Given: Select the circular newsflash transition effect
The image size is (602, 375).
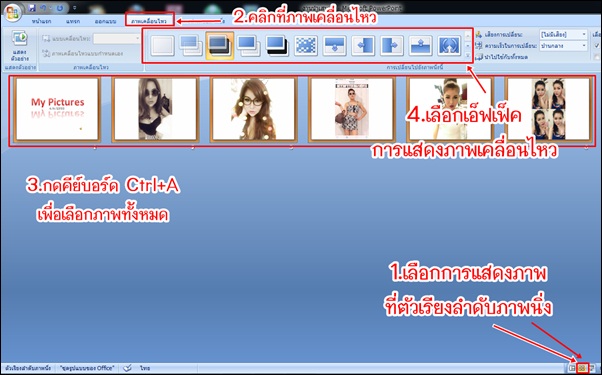Looking at the screenshot, I should [x=449, y=46].
